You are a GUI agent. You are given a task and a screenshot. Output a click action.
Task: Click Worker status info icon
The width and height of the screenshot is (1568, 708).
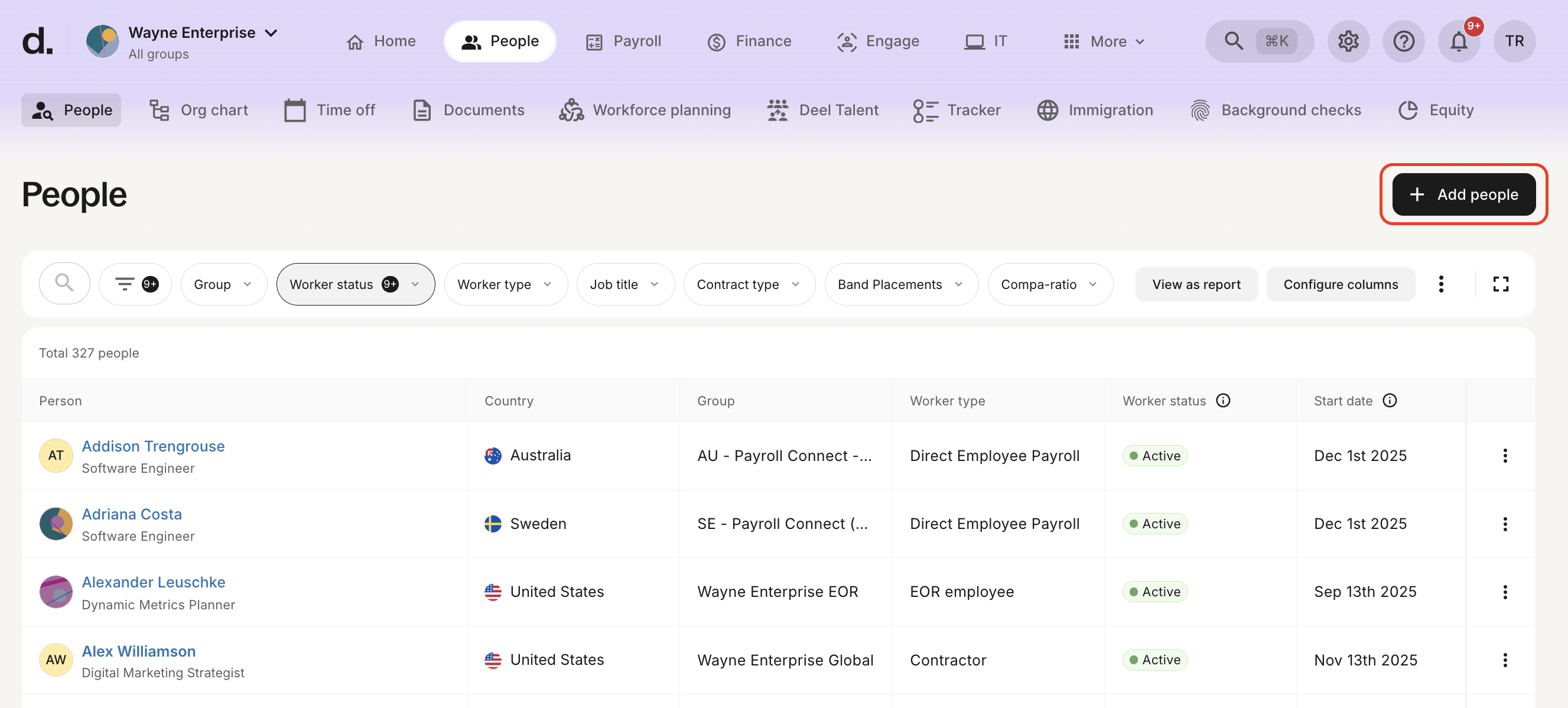point(1223,401)
